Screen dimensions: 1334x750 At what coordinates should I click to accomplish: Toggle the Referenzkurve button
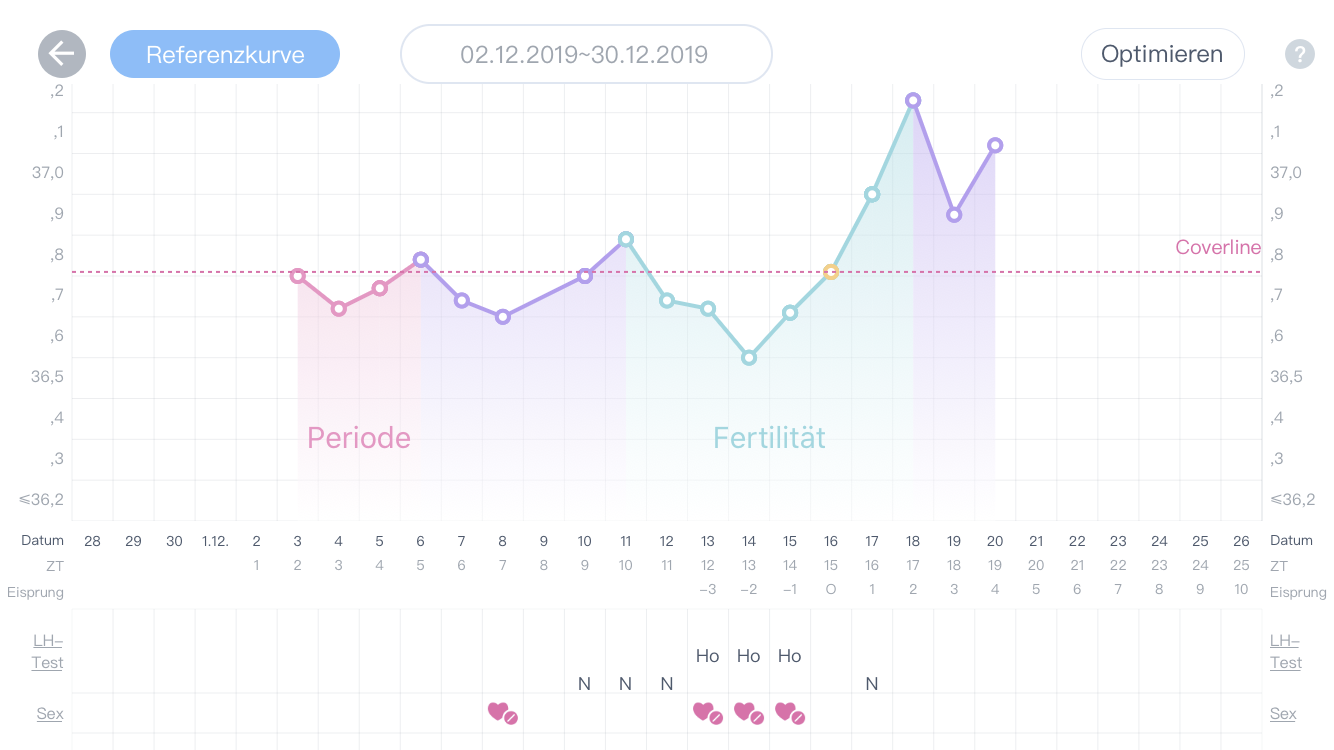[225, 54]
